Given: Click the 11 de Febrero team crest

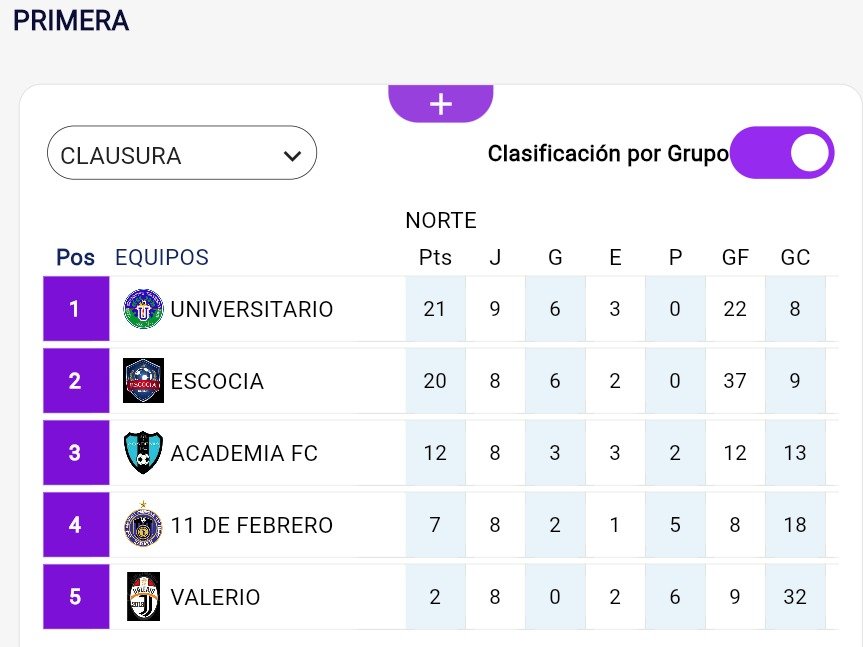Looking at the screenshot, I should coord(143,525).
